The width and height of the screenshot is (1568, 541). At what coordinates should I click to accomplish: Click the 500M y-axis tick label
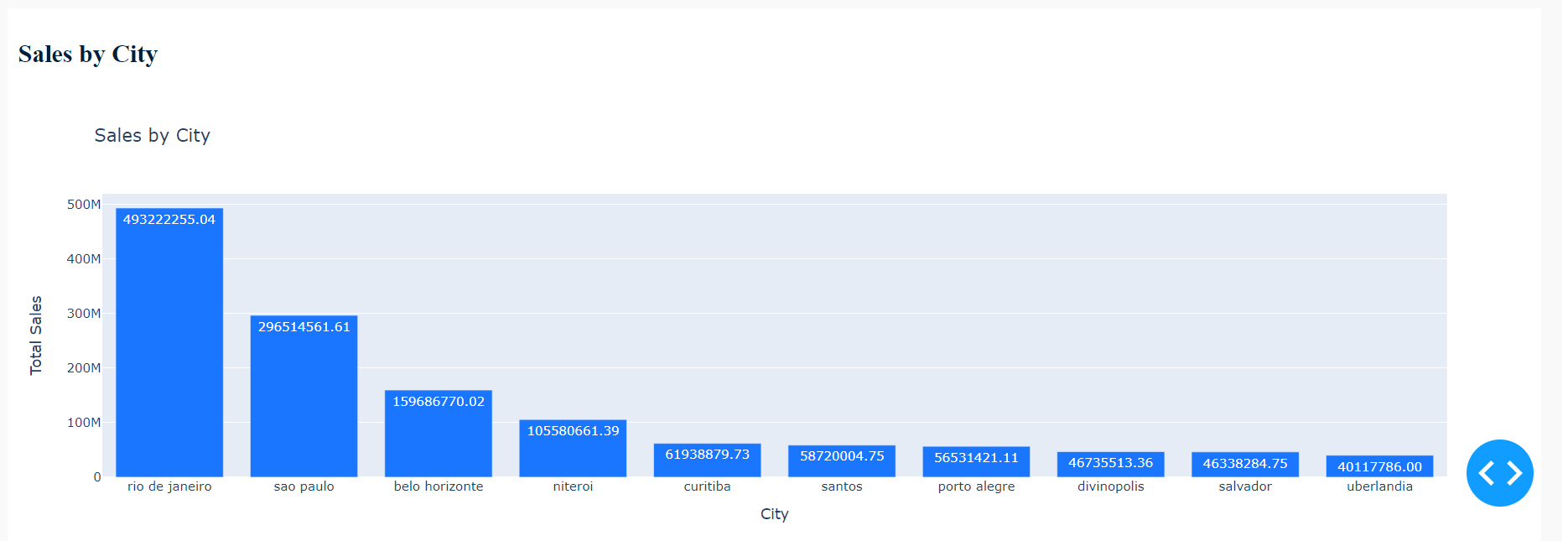pos(84,205)
